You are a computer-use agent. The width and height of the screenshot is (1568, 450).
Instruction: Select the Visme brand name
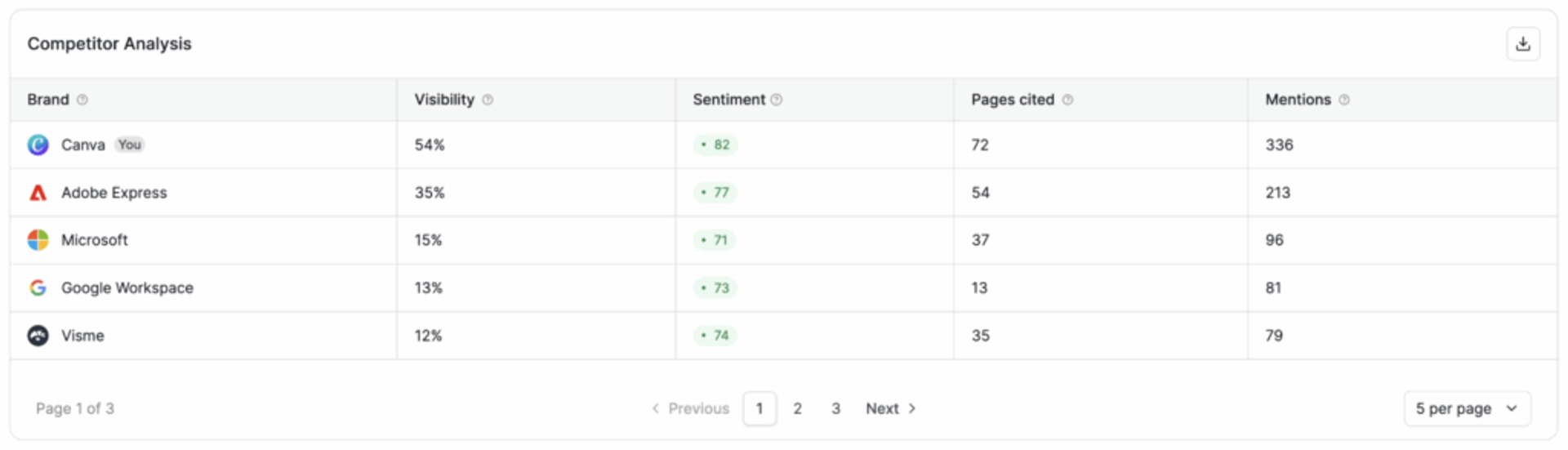click(82, 336)
